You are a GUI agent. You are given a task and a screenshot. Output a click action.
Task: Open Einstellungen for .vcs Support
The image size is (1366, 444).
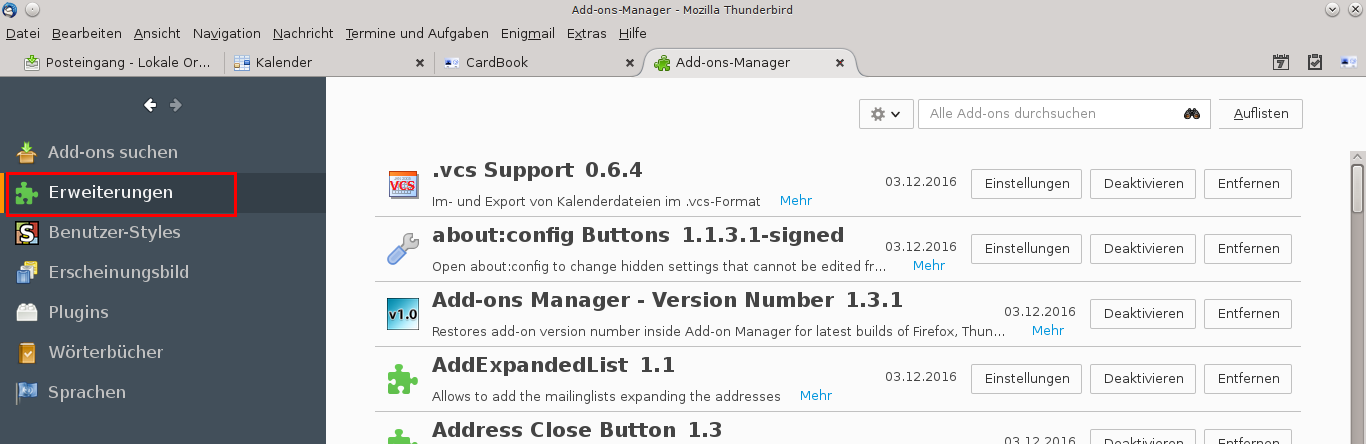pyautogui.click(x=1026, y=184)
